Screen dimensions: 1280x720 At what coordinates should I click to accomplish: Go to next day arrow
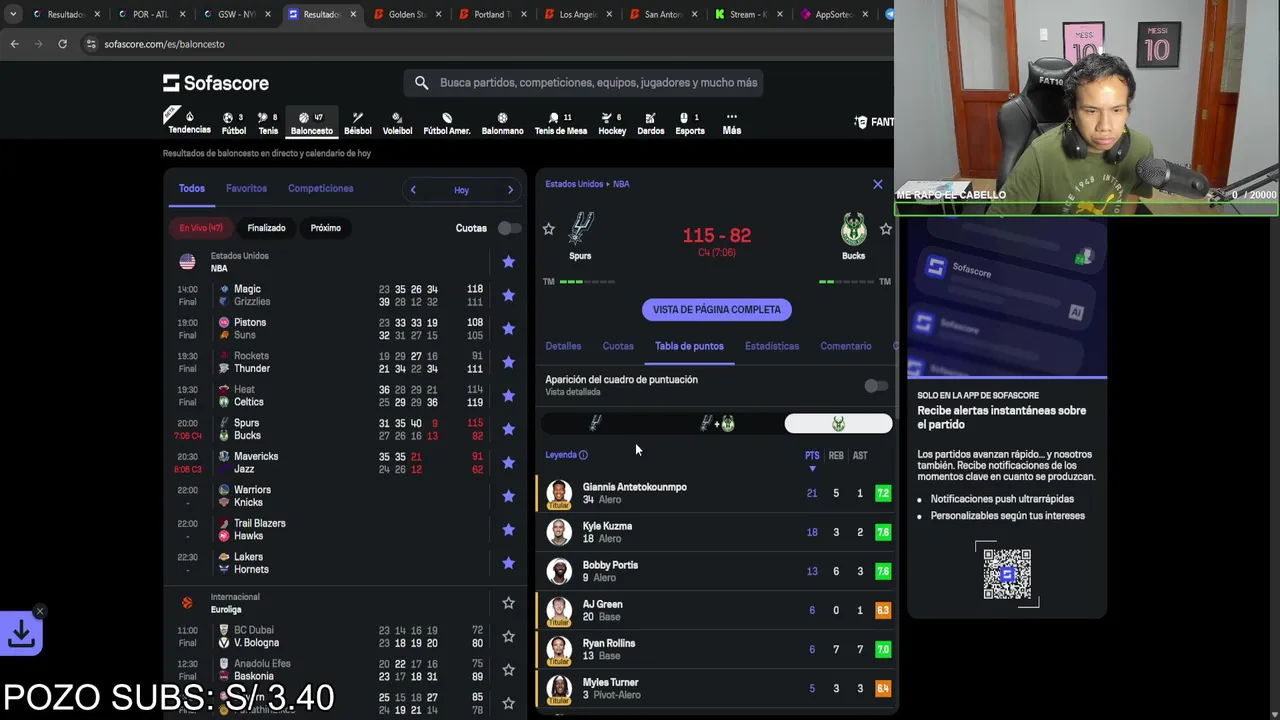510,190
